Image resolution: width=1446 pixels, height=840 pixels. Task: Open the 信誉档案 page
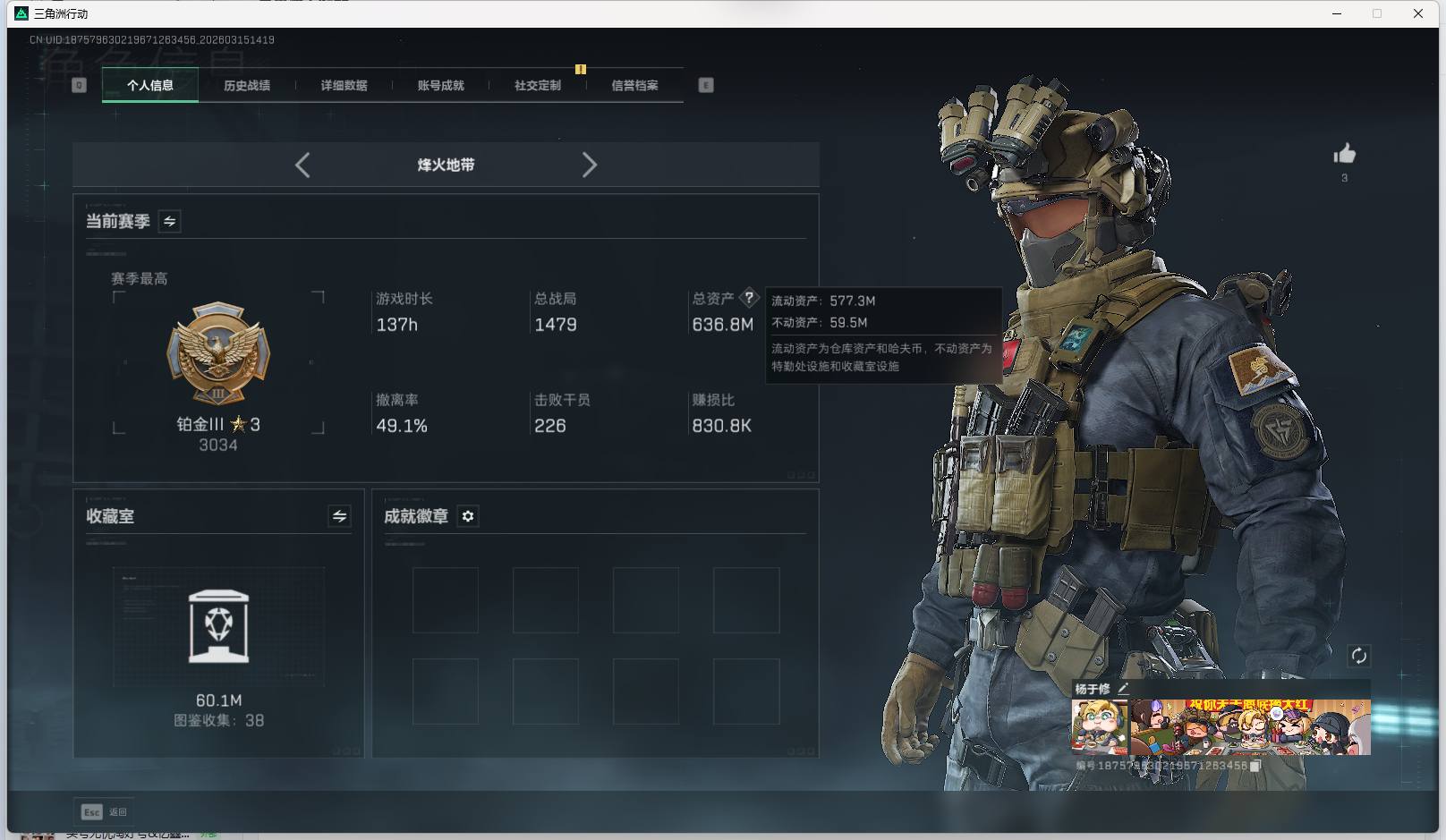click(x=634, y=85)
